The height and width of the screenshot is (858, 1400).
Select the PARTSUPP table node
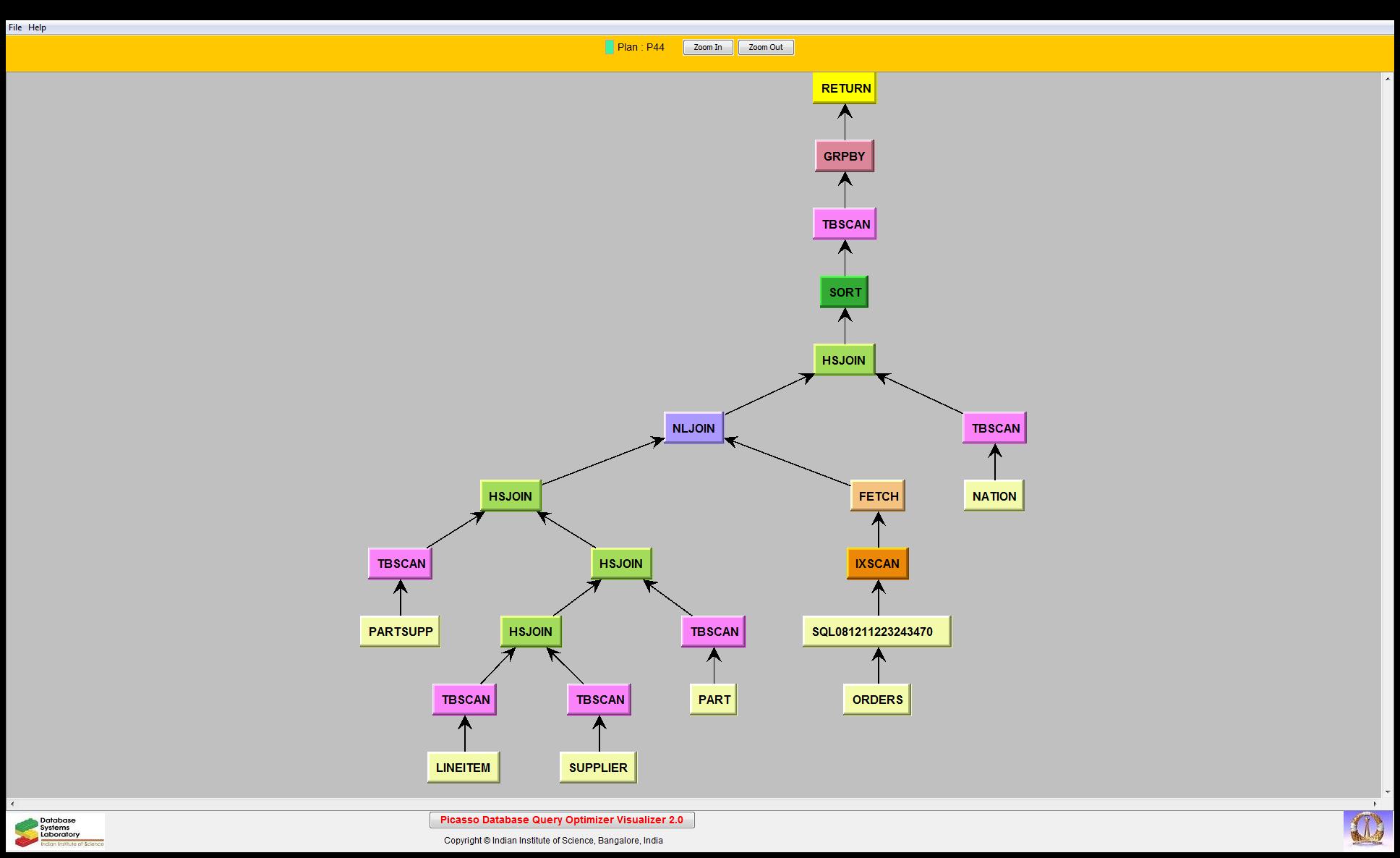point(400,632)
